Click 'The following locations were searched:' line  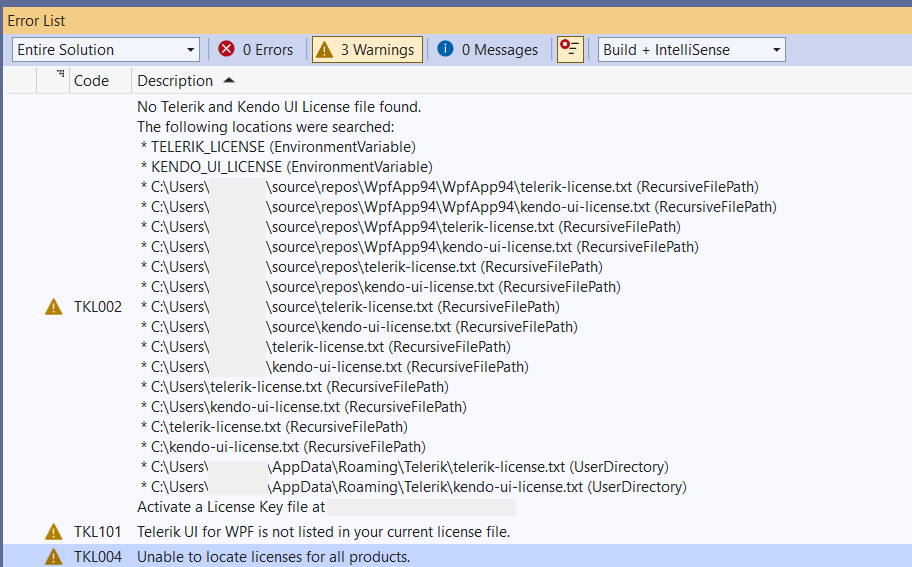coord(266,127)
